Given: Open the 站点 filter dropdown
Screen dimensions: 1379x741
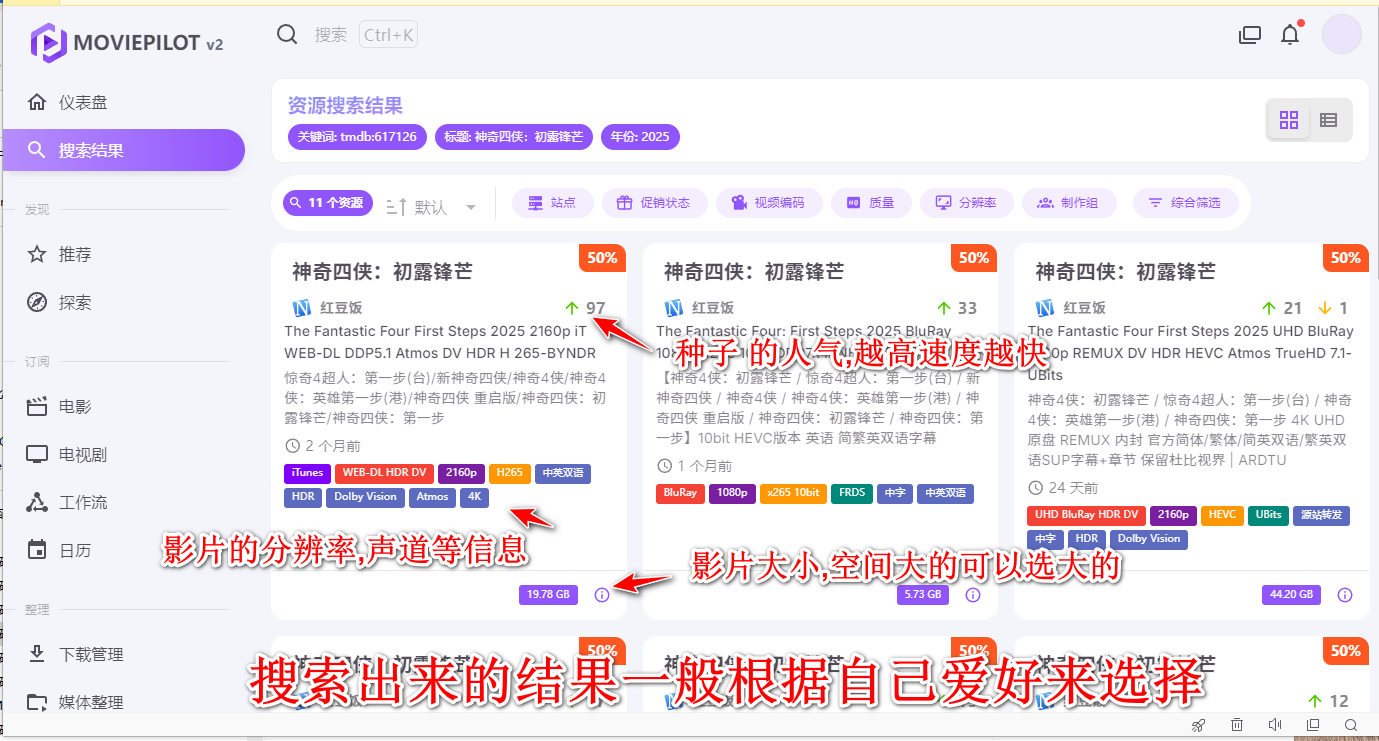Looking at the screenshot, I should (x=552, y=203).
